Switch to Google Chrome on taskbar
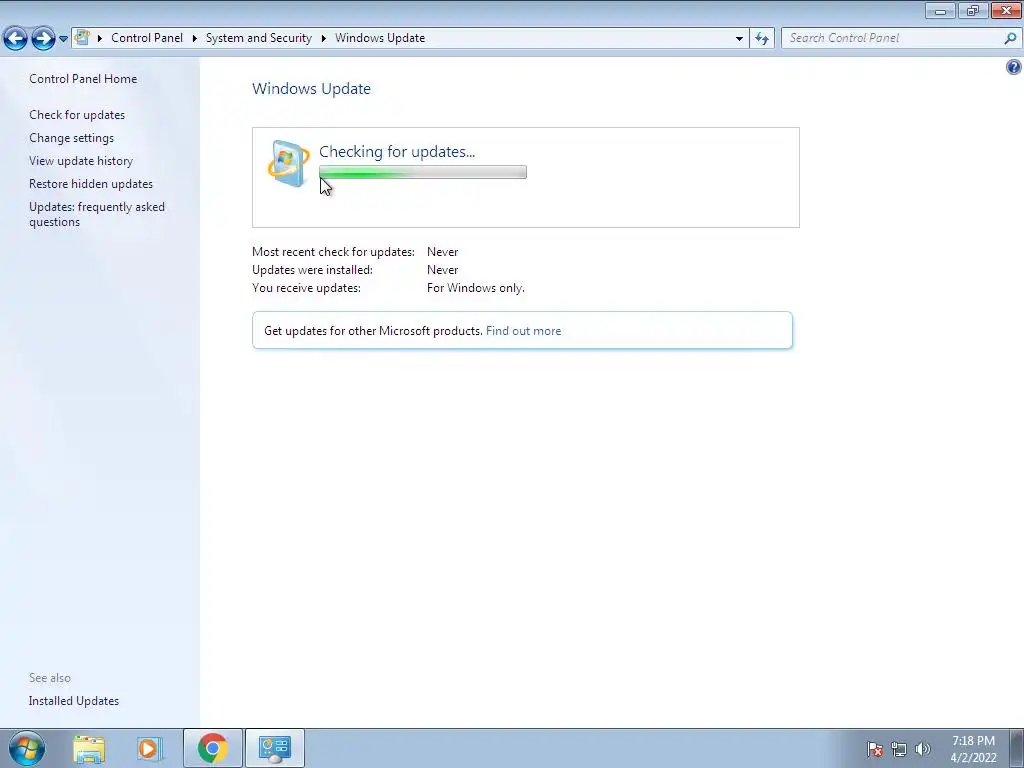 tap(213, 748)
